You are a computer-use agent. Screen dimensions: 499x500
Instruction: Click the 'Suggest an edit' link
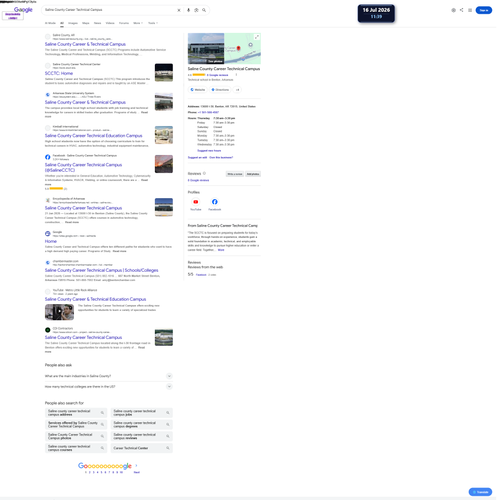197,157
